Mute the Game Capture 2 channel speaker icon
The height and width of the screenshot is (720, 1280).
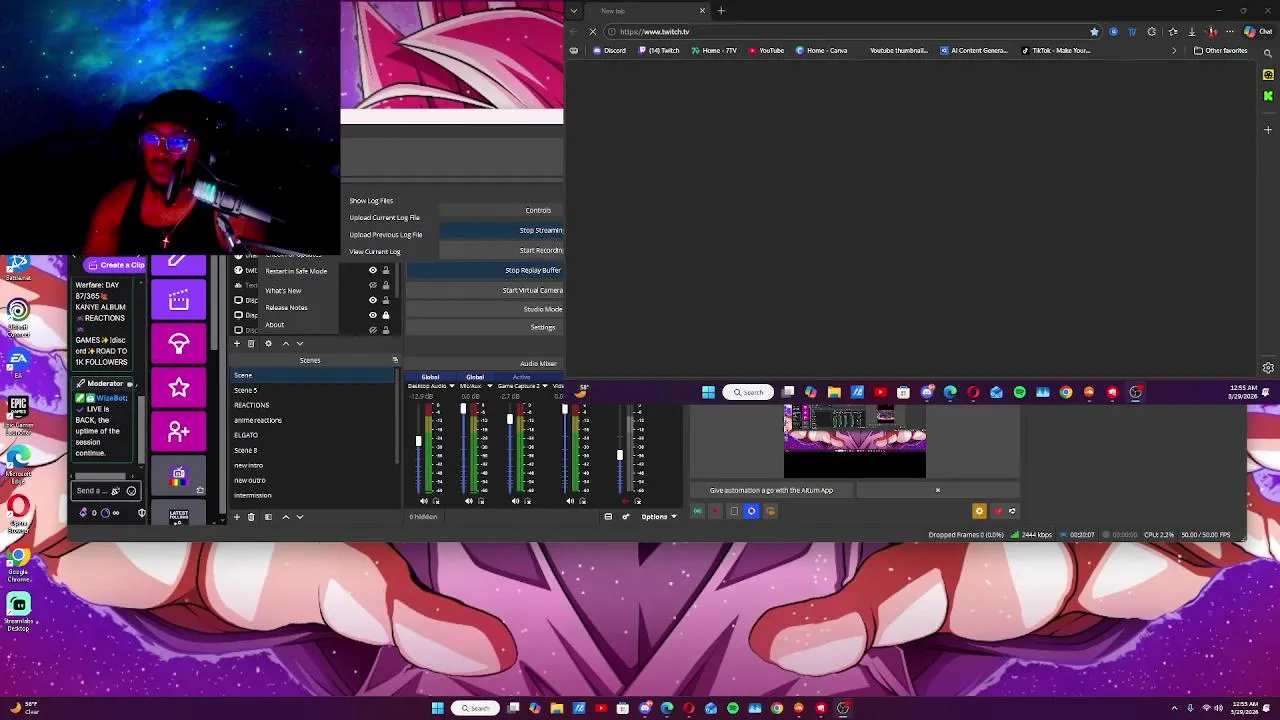[516, 501]
